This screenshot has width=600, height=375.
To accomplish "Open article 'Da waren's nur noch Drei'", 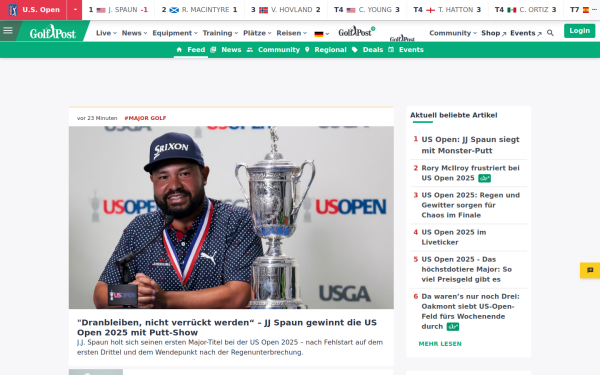I will 470,311.
